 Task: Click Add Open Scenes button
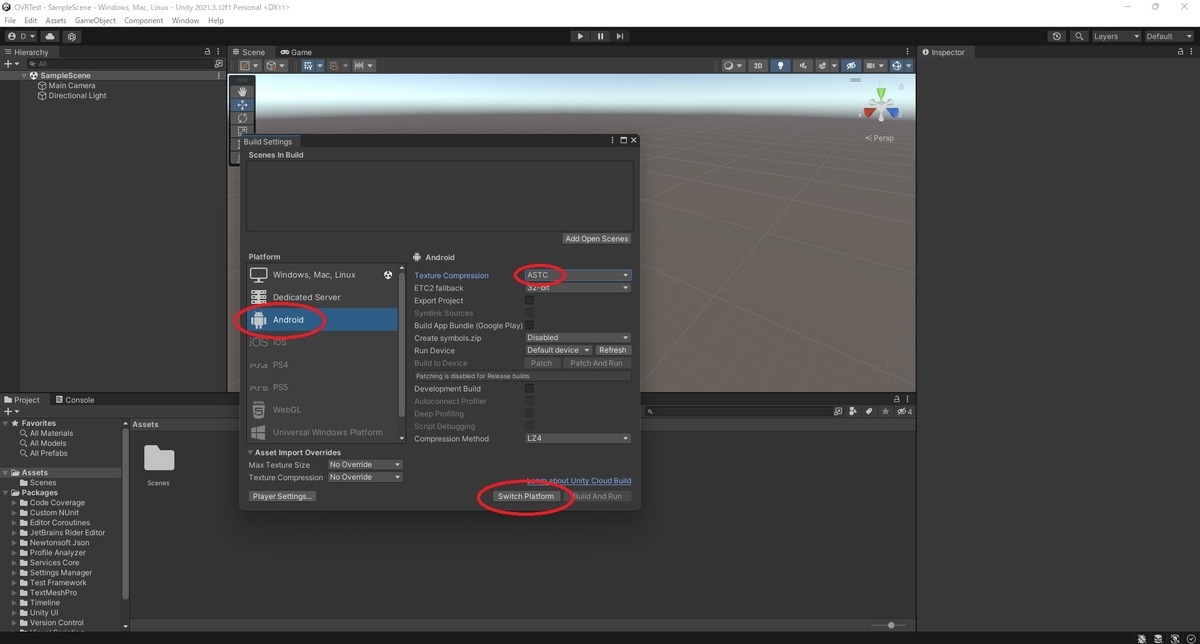pyautogui.click(x=597, y=239)
